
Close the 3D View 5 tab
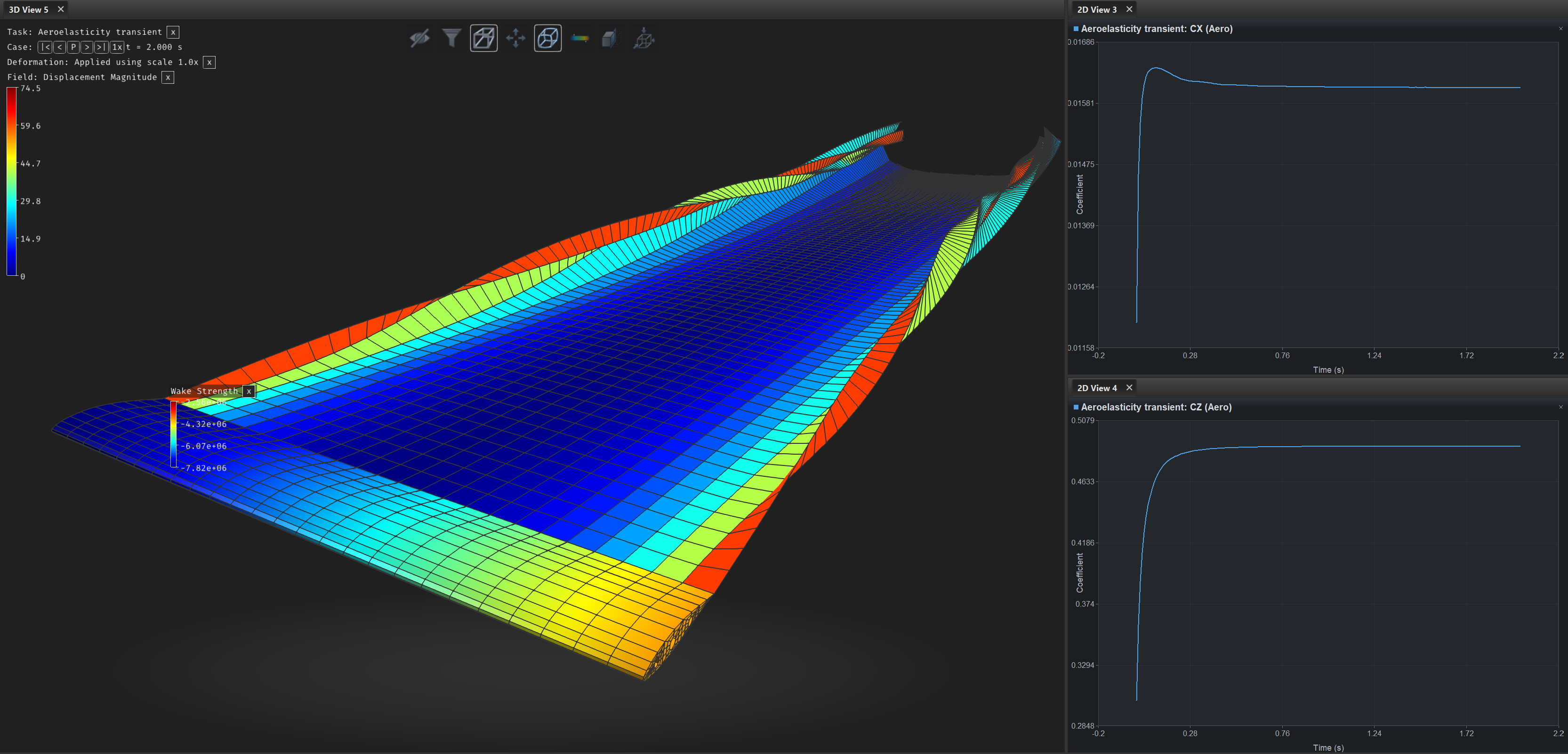click(60, 9)
